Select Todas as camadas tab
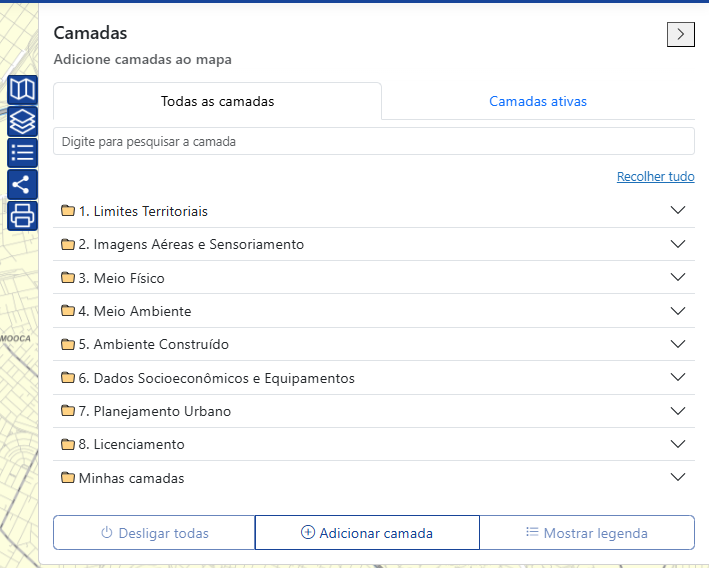Image resolution: width=709 pixels, height=568 pixels. [x=217, y=101]
